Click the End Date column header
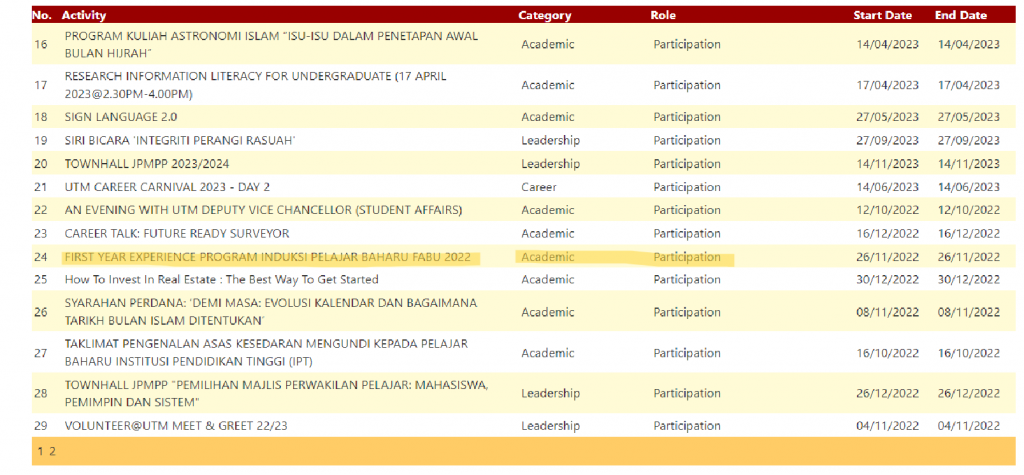The width and height of the screenshot is (1024, 475). (x=960, y=15)
